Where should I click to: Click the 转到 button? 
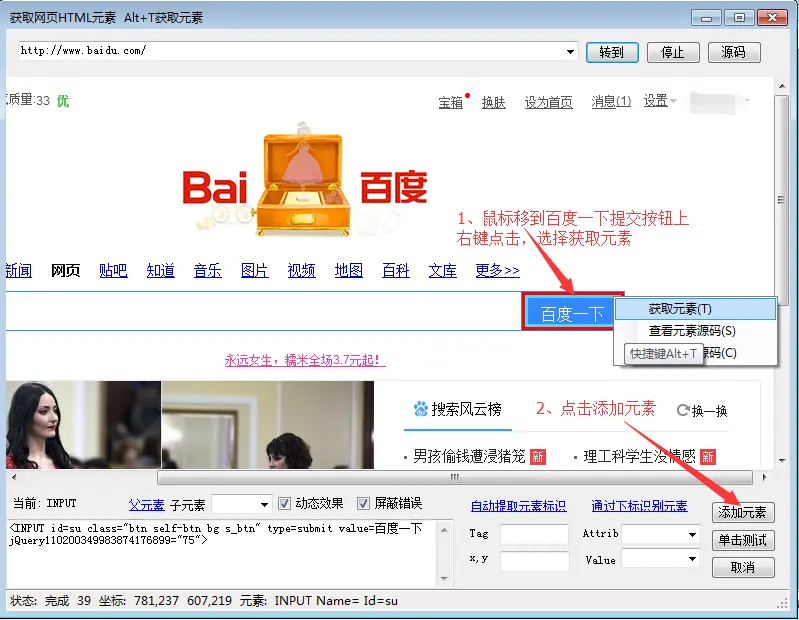tap(612, 52)
